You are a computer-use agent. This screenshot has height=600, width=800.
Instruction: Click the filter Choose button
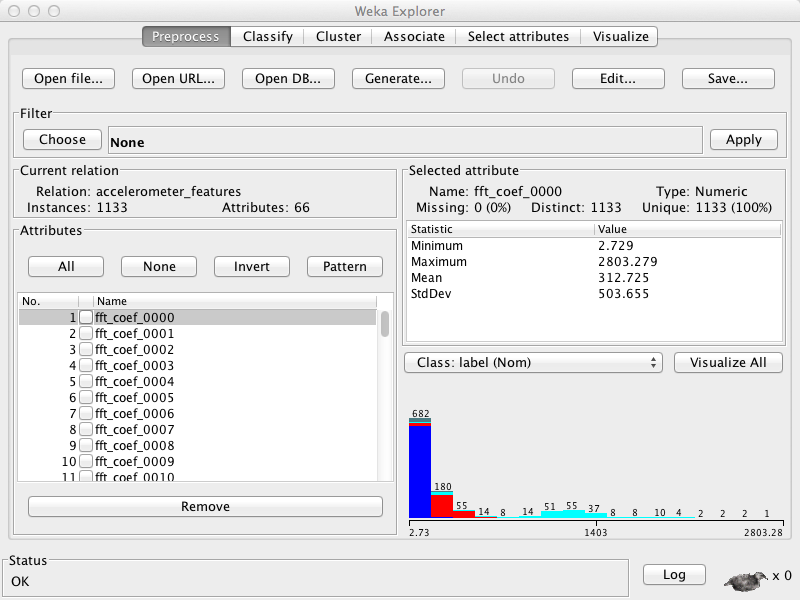tap(63, 139)
